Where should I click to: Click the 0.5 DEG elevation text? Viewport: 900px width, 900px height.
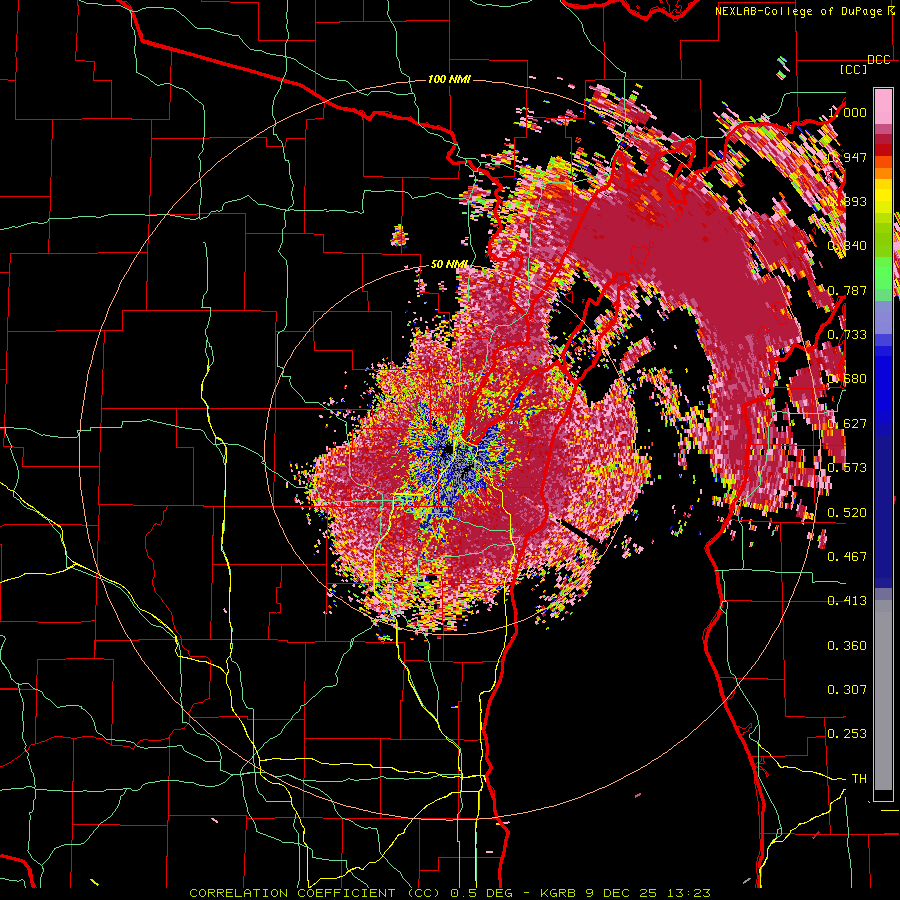[x=482, y=893]
